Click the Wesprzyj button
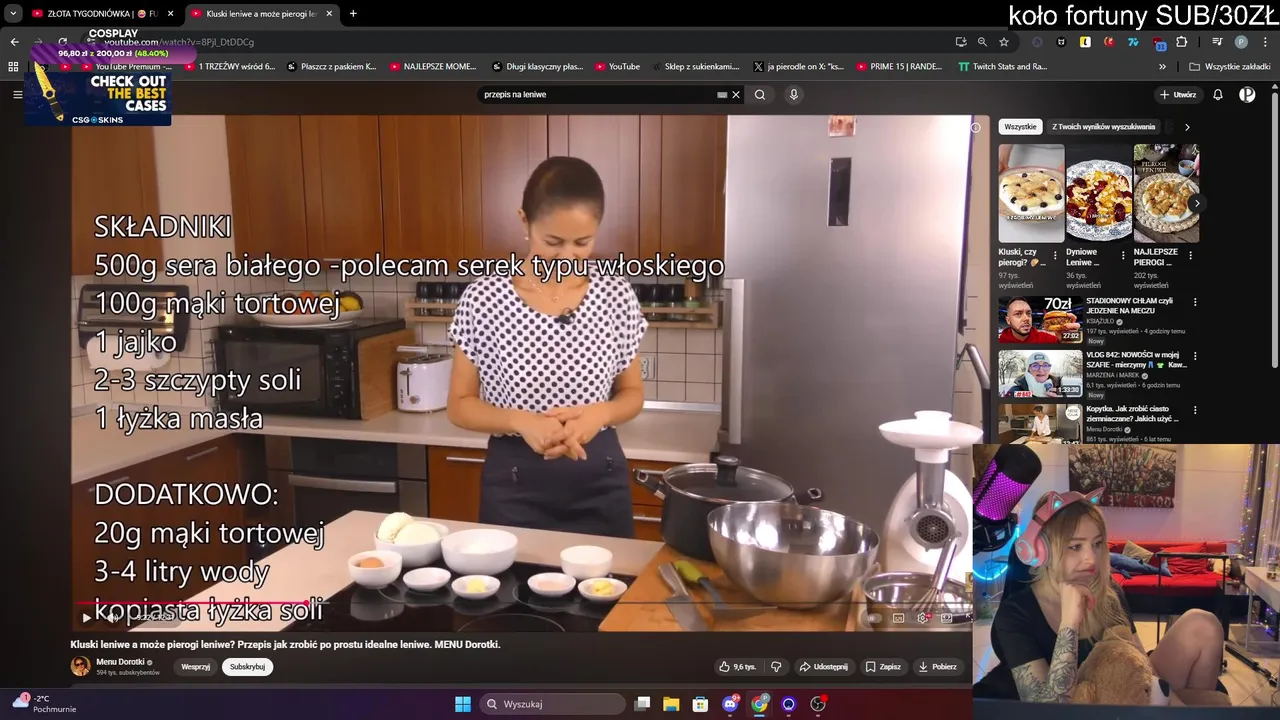This screenshot has width=1280, height=720. point(195,667)
